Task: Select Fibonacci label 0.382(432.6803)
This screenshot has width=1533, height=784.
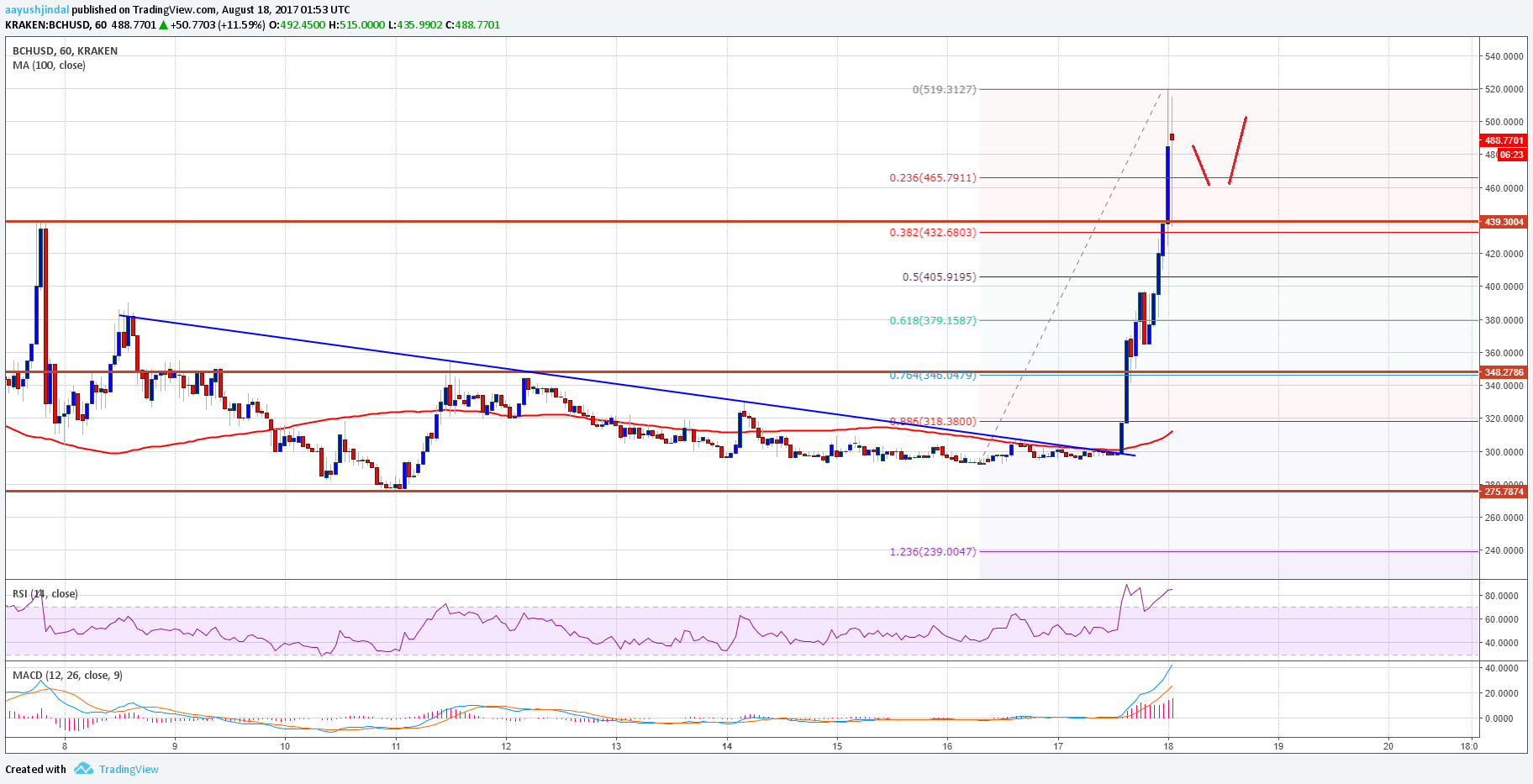Action: click(933, 232)
